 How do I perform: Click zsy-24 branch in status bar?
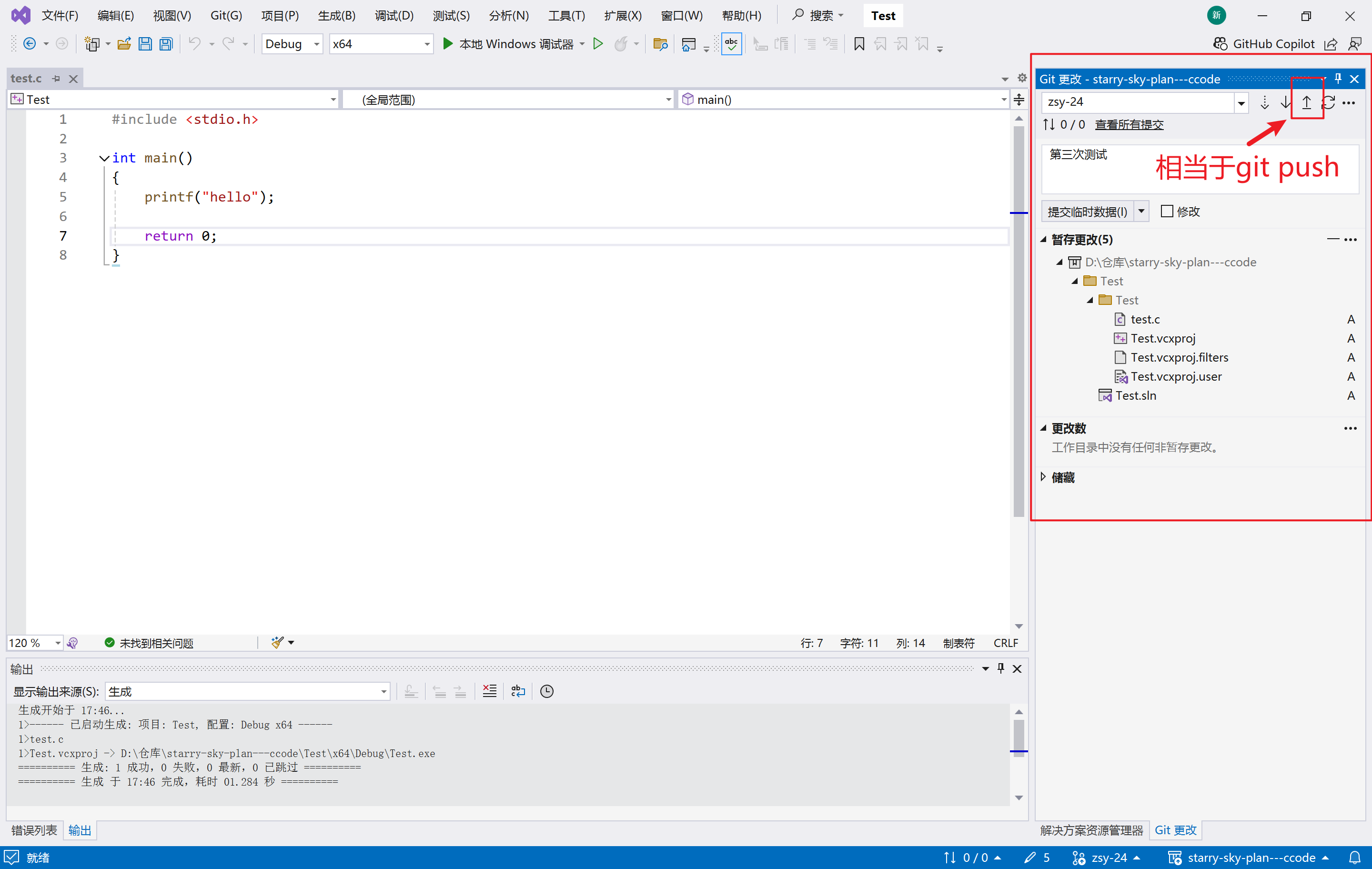tap(1106, 858)
